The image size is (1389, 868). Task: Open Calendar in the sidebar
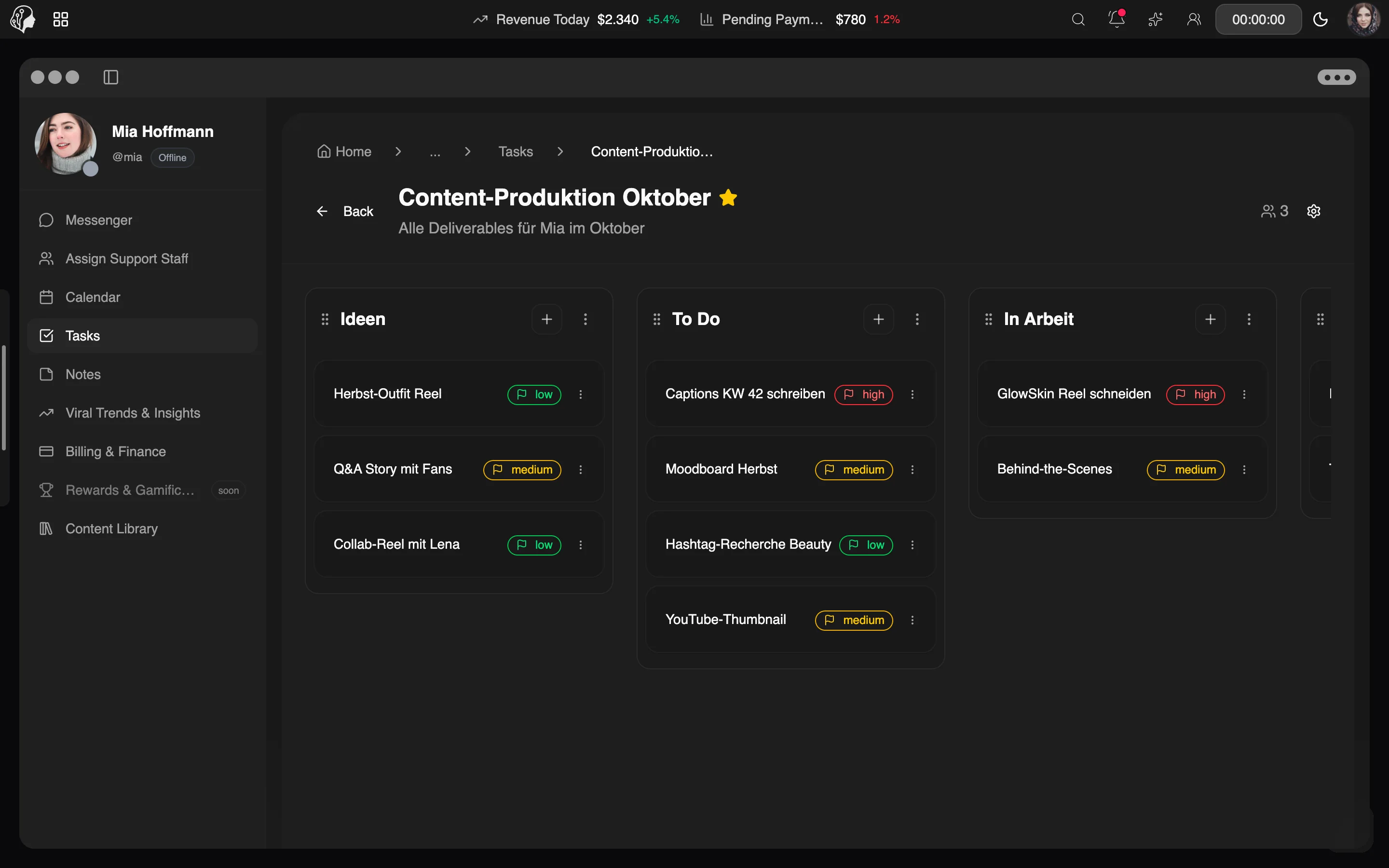point(142,298)
